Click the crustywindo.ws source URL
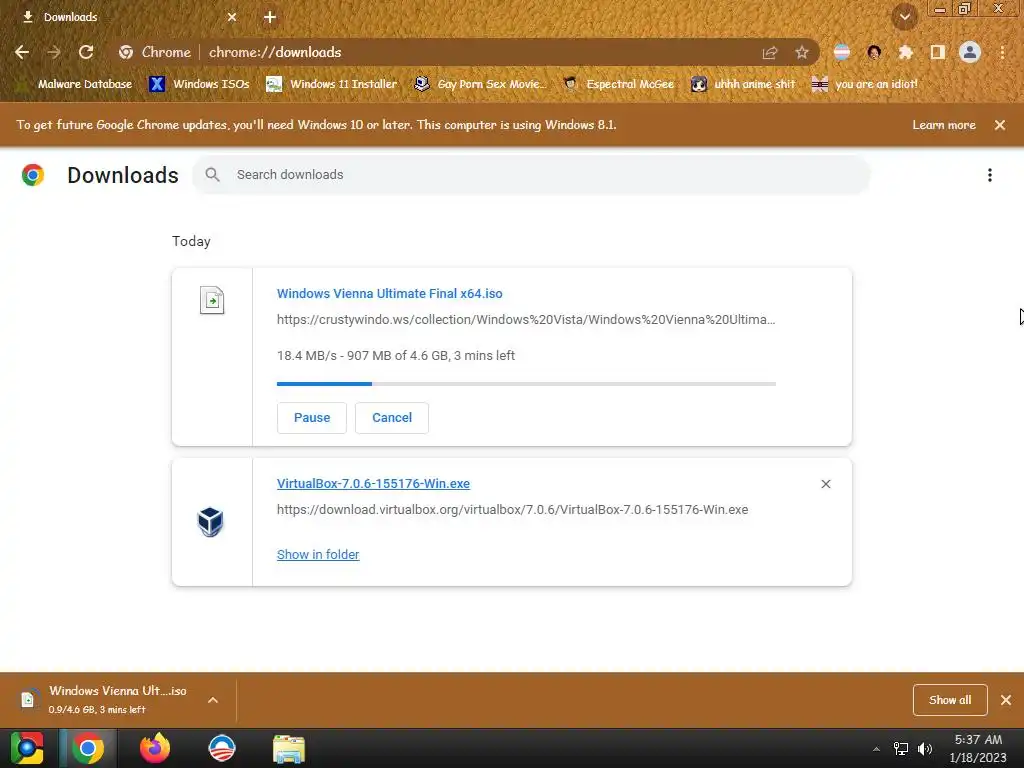Image resolution: width=1024 pixels, height=768 pixels. (526, 319)
